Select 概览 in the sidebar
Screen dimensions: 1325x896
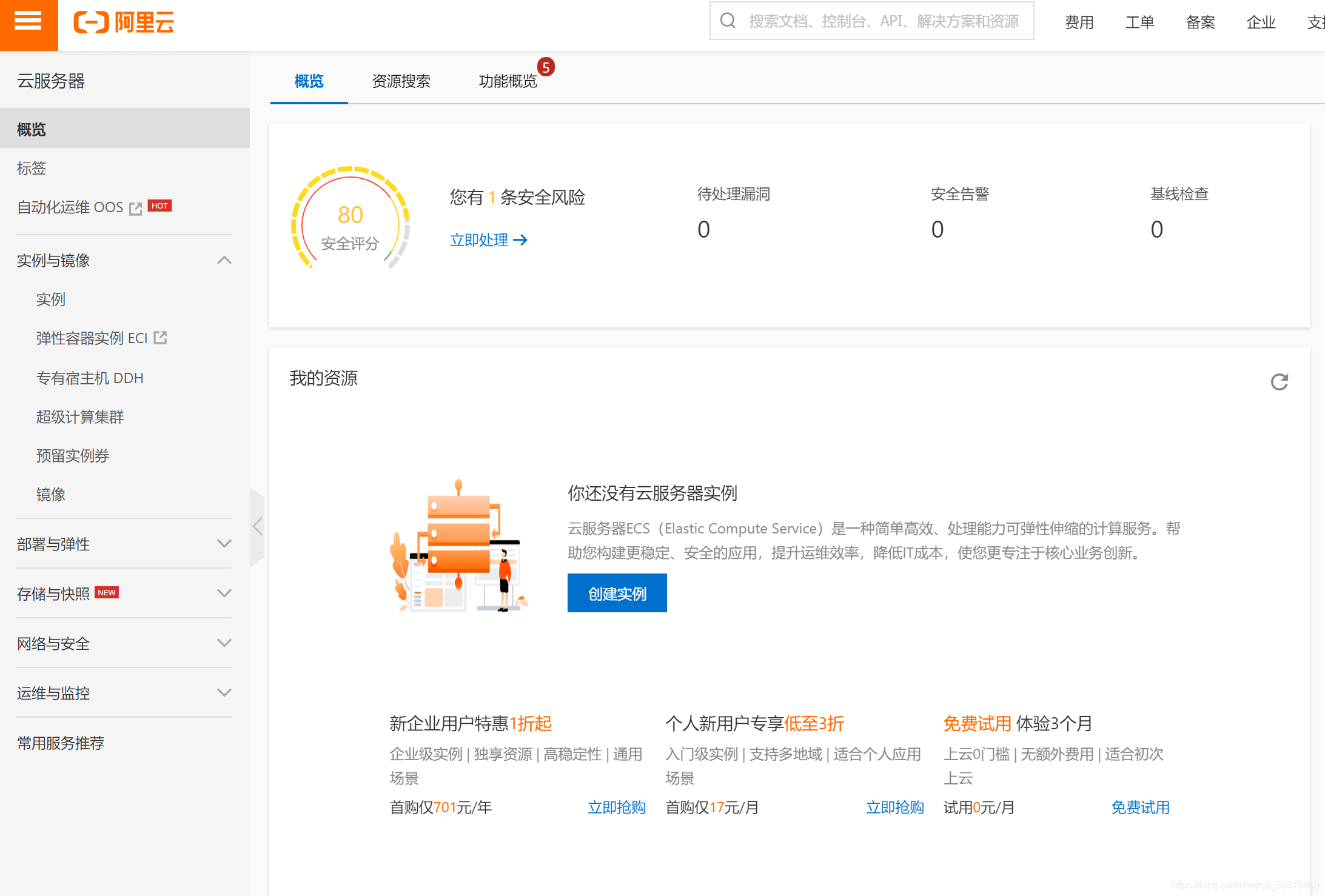pos(125,129)
